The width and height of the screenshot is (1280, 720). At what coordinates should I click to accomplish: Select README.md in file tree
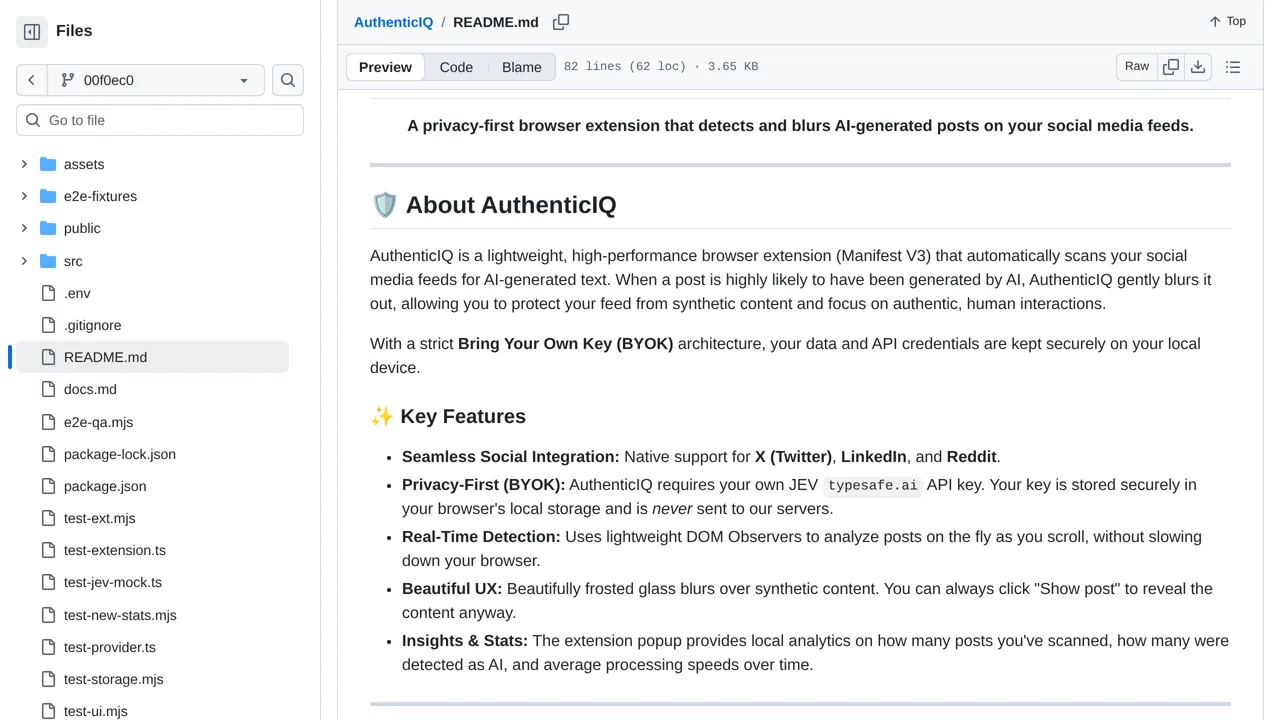152,357
